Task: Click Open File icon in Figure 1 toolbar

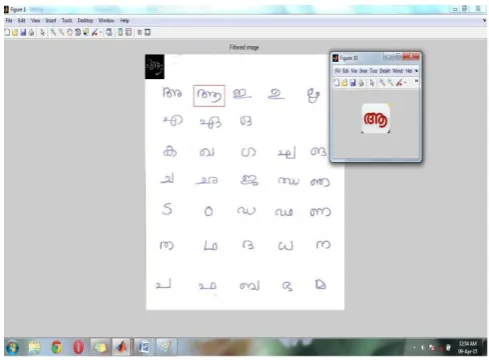Action: point(15,32)
